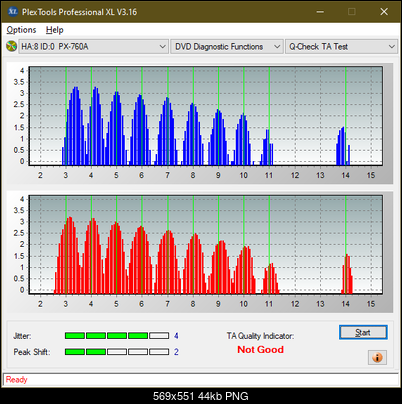
Task: Open the orange info button
Action: (377, 358)
